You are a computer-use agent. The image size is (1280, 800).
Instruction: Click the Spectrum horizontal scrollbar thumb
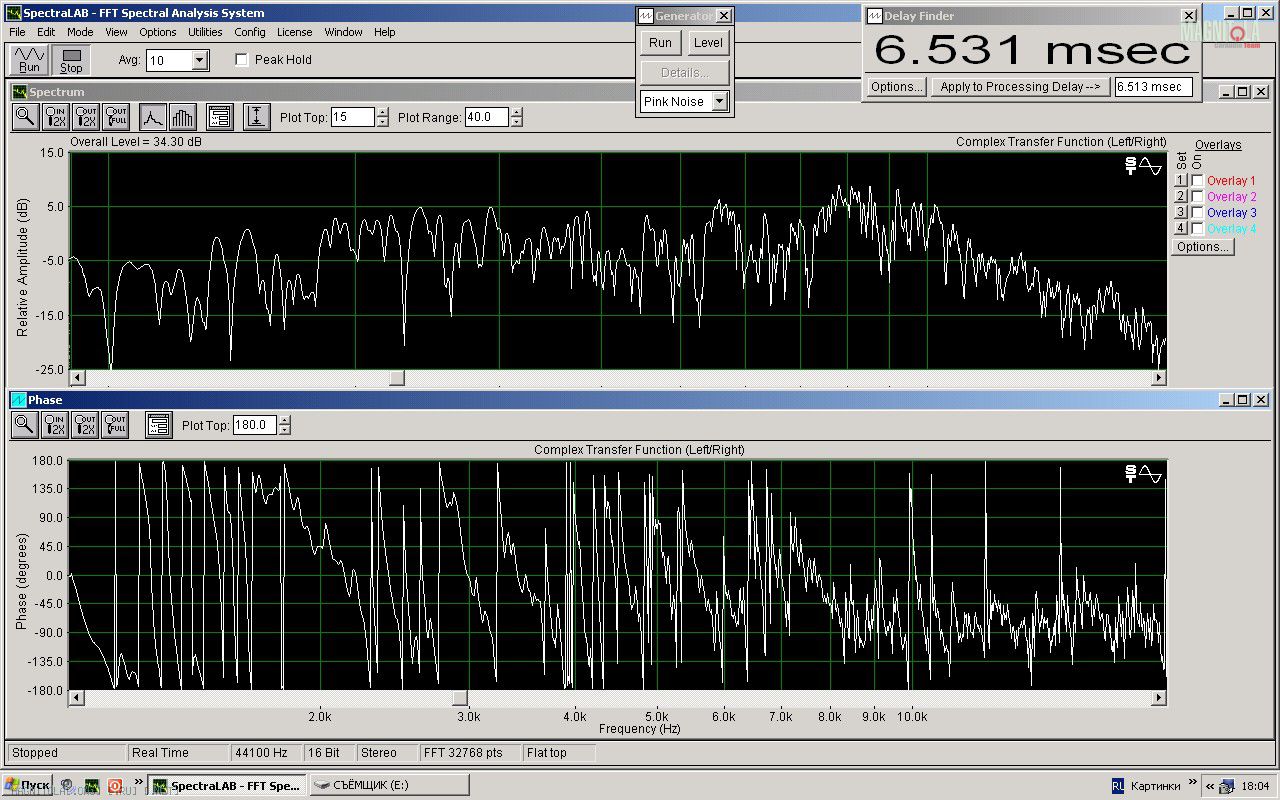pyautogui.click(x=397, y=378)
